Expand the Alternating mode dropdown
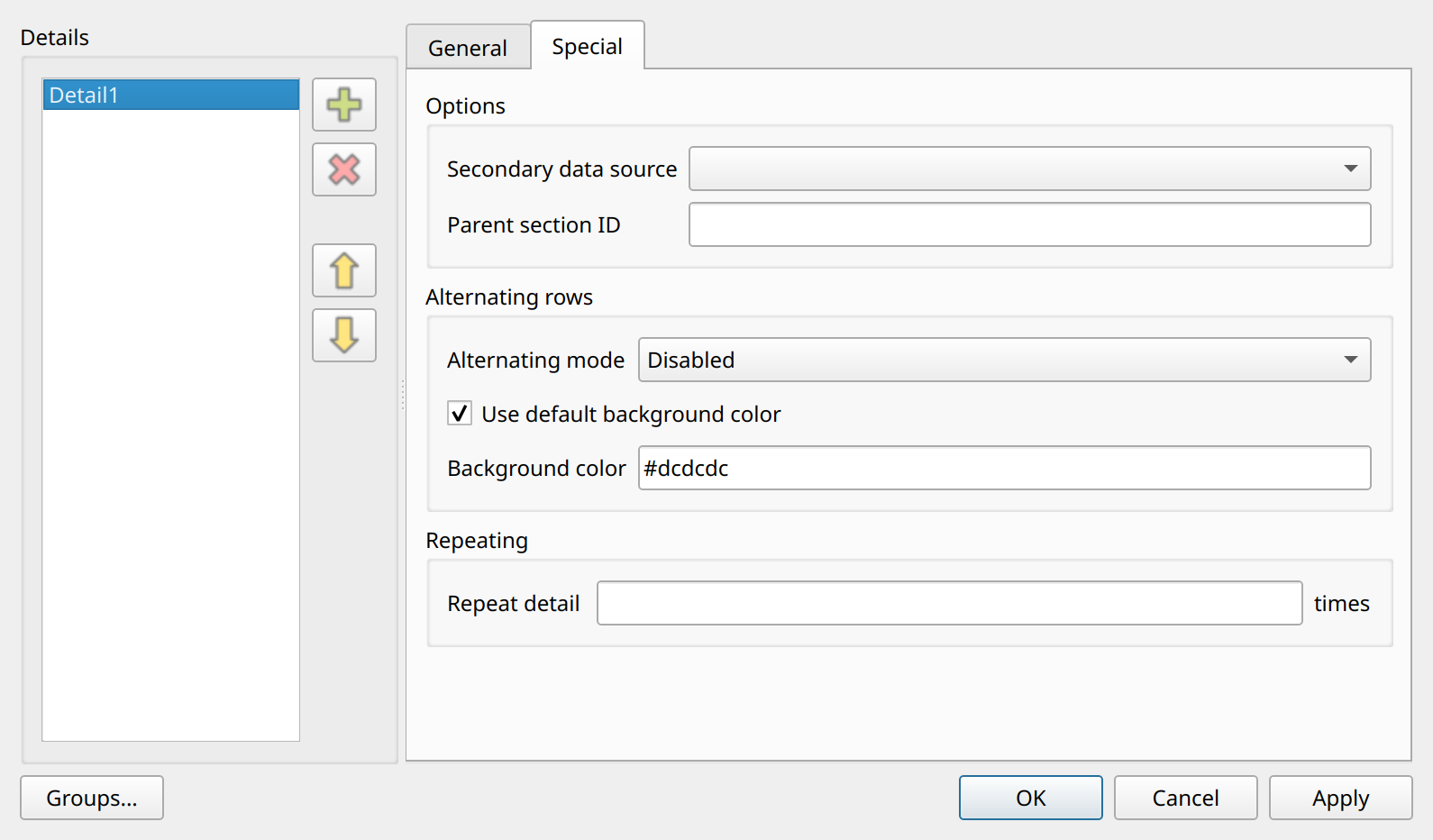The width and height of the screenshot is (1433, 840). tap(1005, 360)
